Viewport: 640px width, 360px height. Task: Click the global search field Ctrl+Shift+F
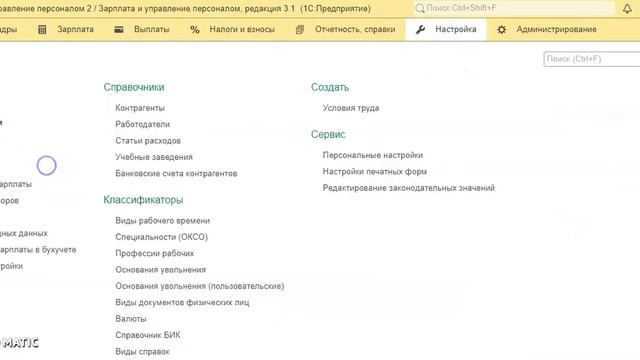(514, 8)
